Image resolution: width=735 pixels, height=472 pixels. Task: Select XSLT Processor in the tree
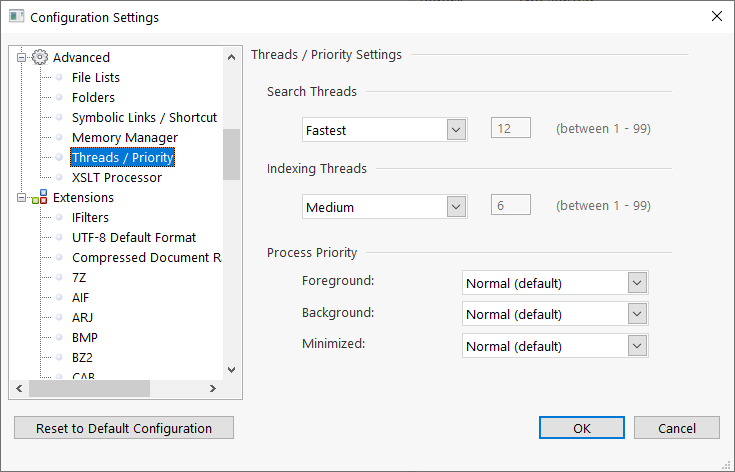tap(117, 178)
